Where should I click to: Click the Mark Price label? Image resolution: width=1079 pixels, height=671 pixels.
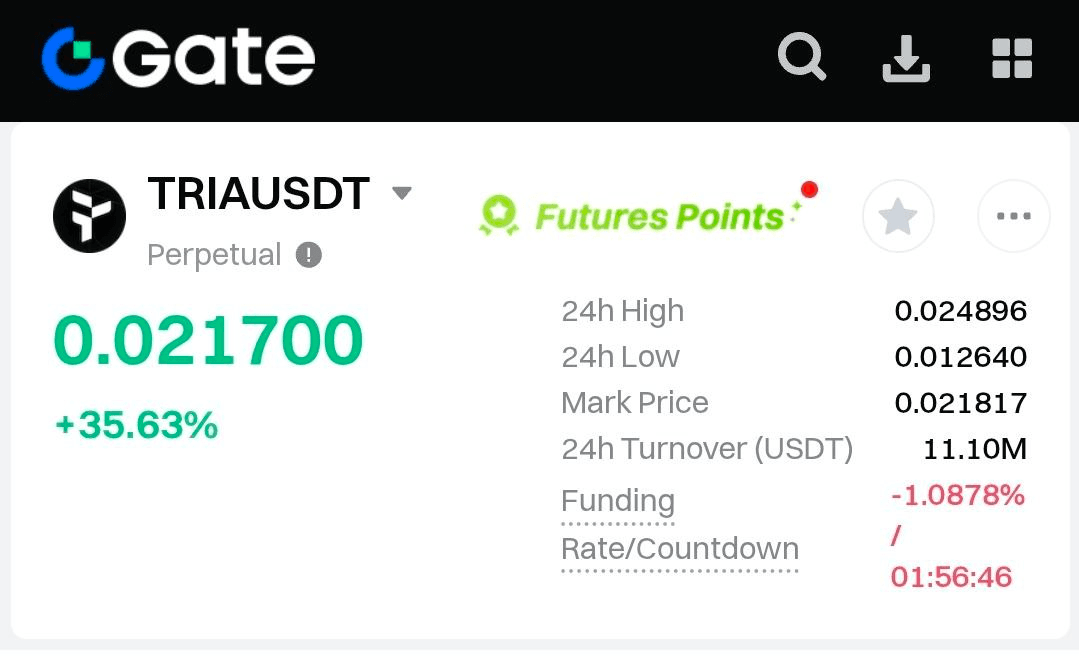635,403
